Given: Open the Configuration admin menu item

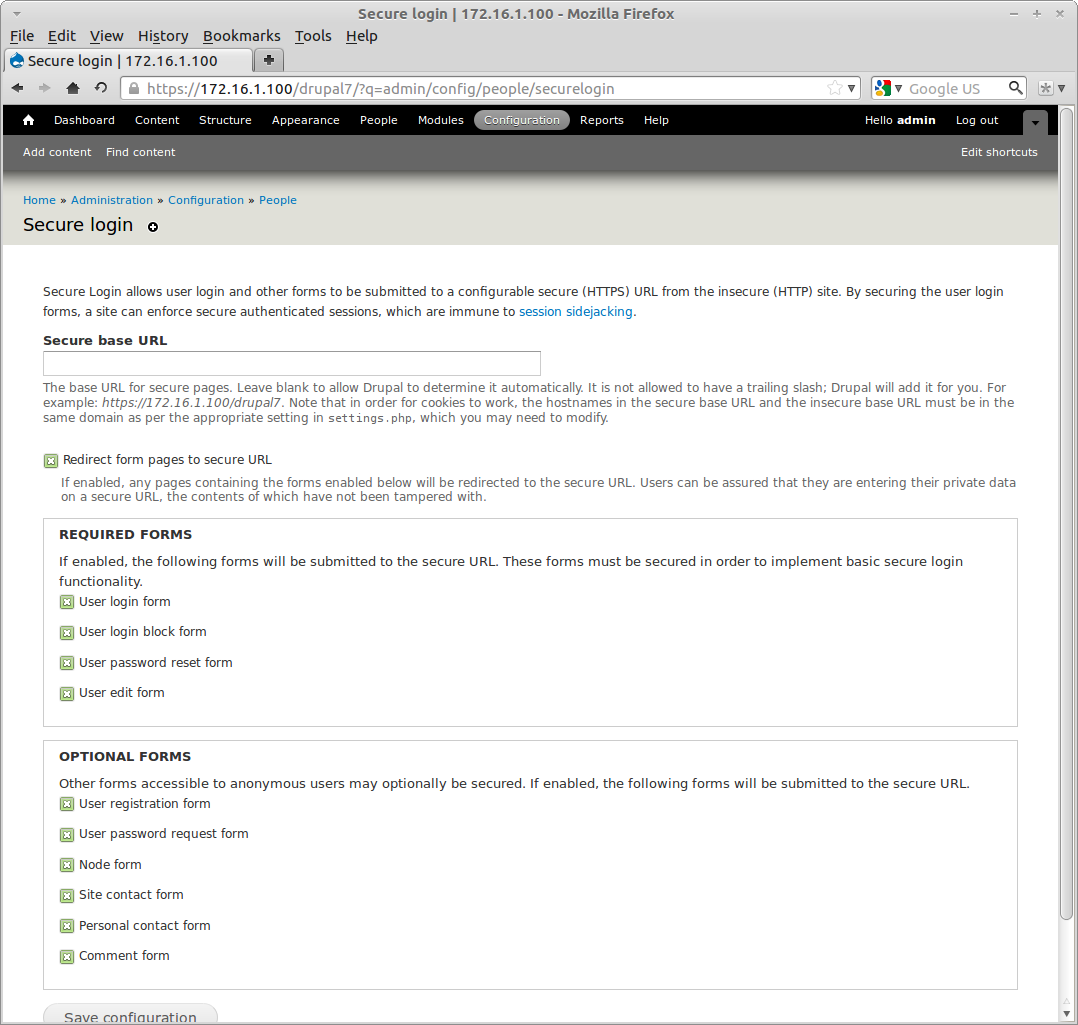Looking at the screenshot, I should 522,120.
